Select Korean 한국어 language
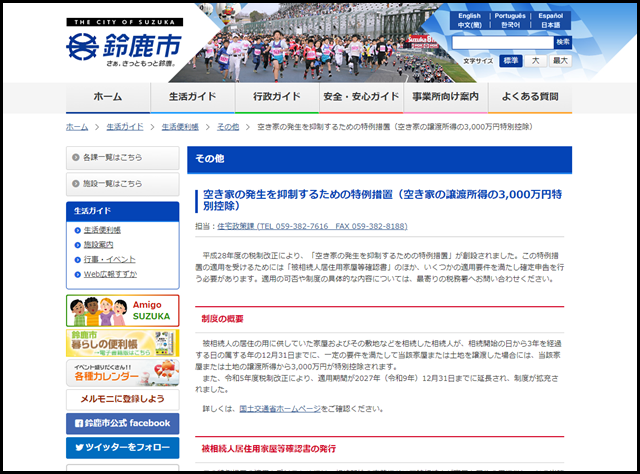 pos(510,25)
